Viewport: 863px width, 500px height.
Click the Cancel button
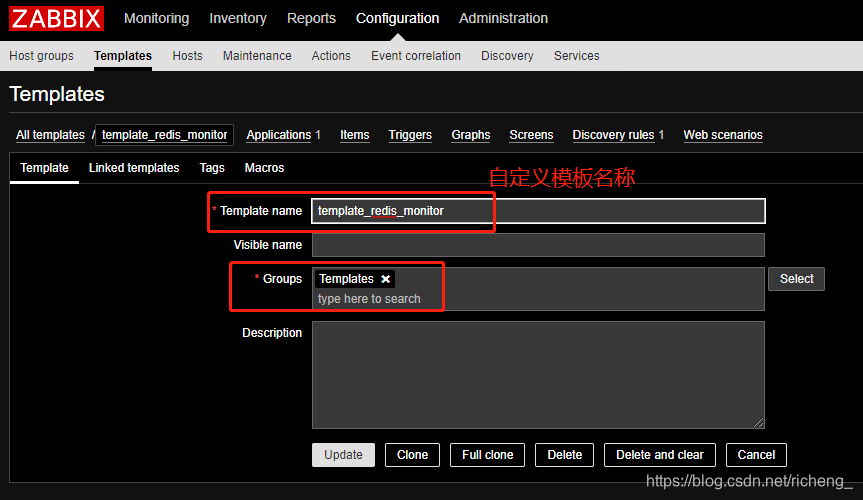[756, 455]
